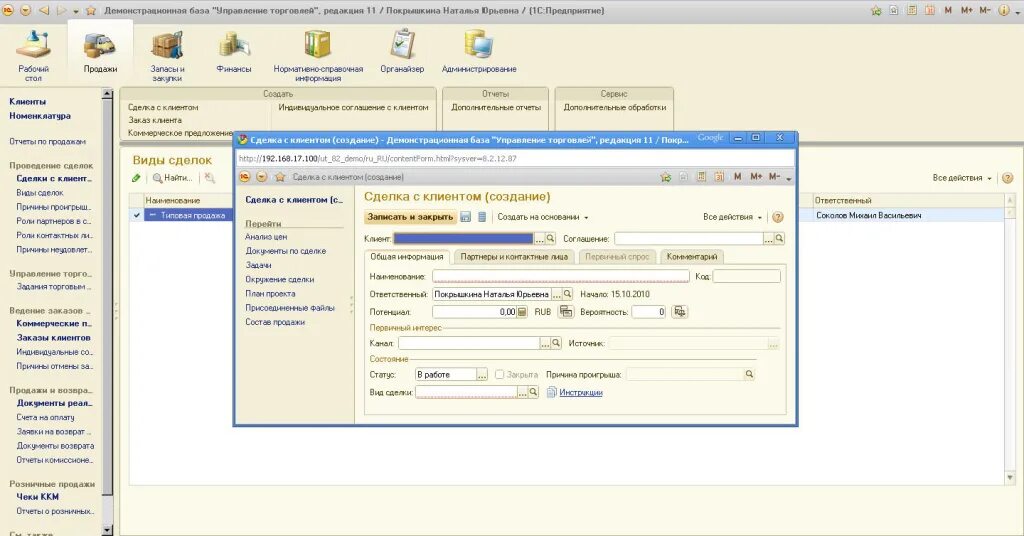This screenshot has width=1024, height=536.
Task: Open the Продажи section
Action: coord(100,52)
